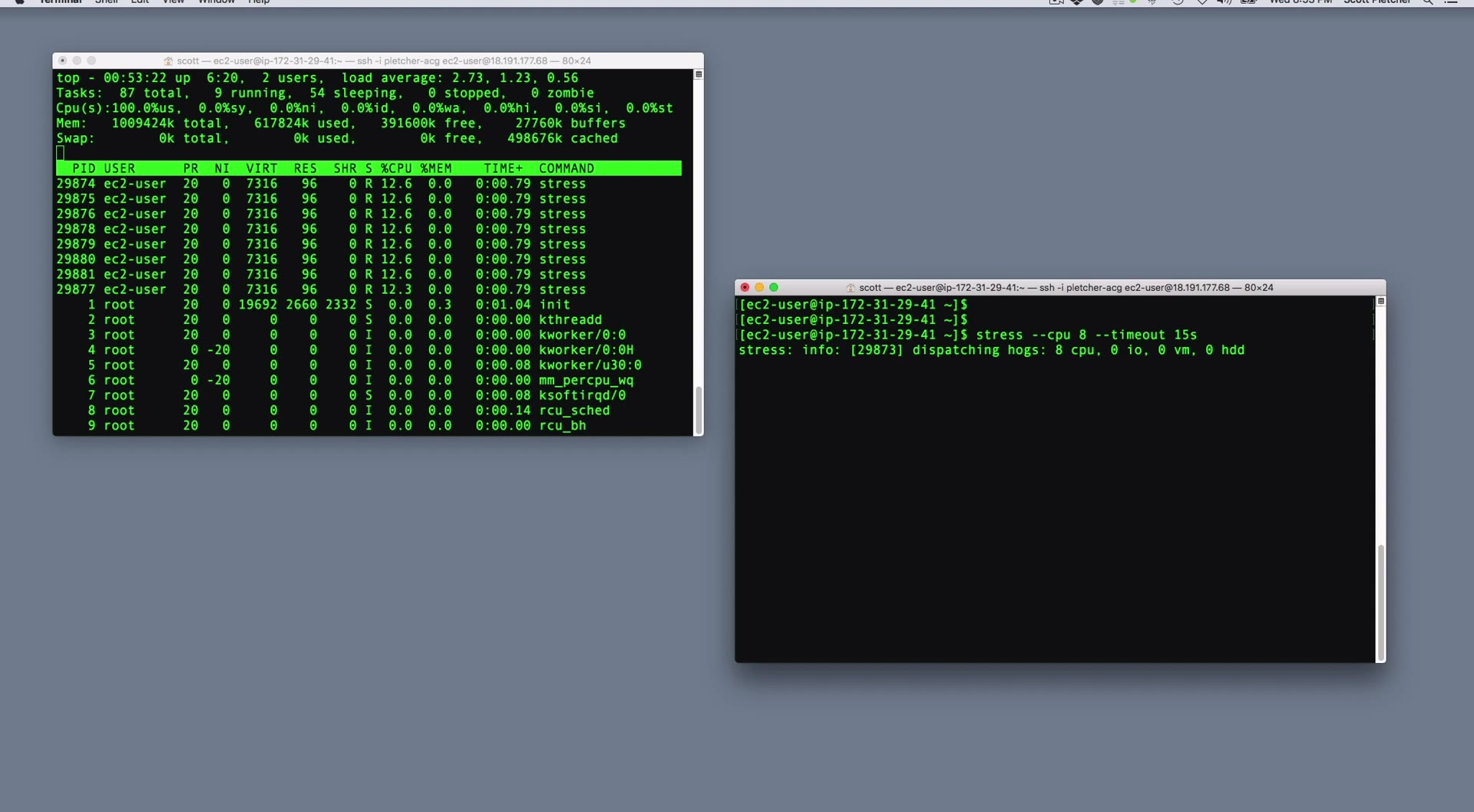Click the home folder icon in the right terminal title
Viewport: 1474px width, 812px height.
[851, 288]
